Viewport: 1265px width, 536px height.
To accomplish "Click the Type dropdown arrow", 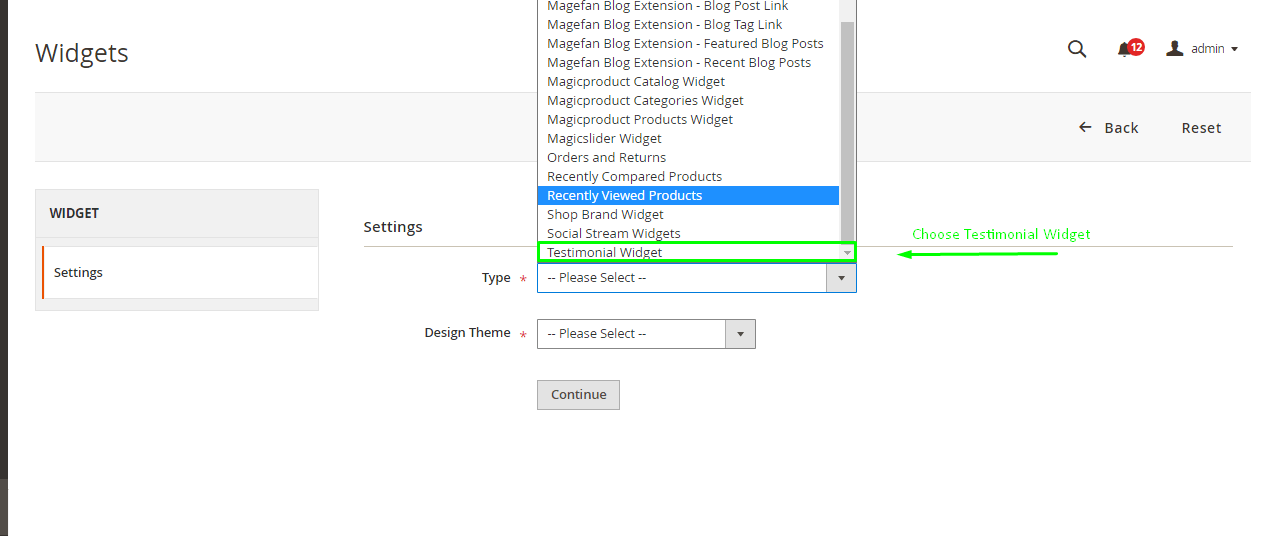I will pos(841,278).
